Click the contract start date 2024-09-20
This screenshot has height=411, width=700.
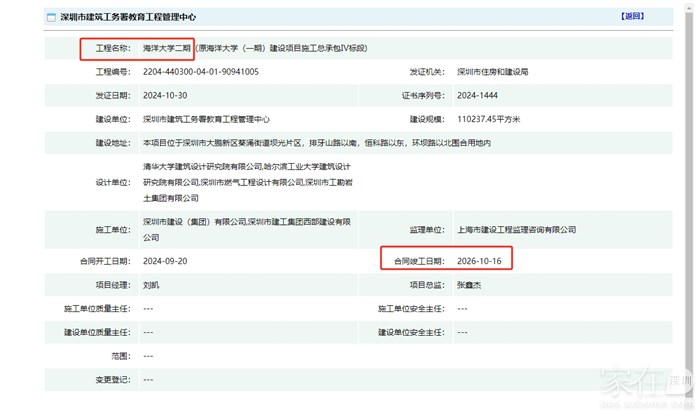coord(167,260)
